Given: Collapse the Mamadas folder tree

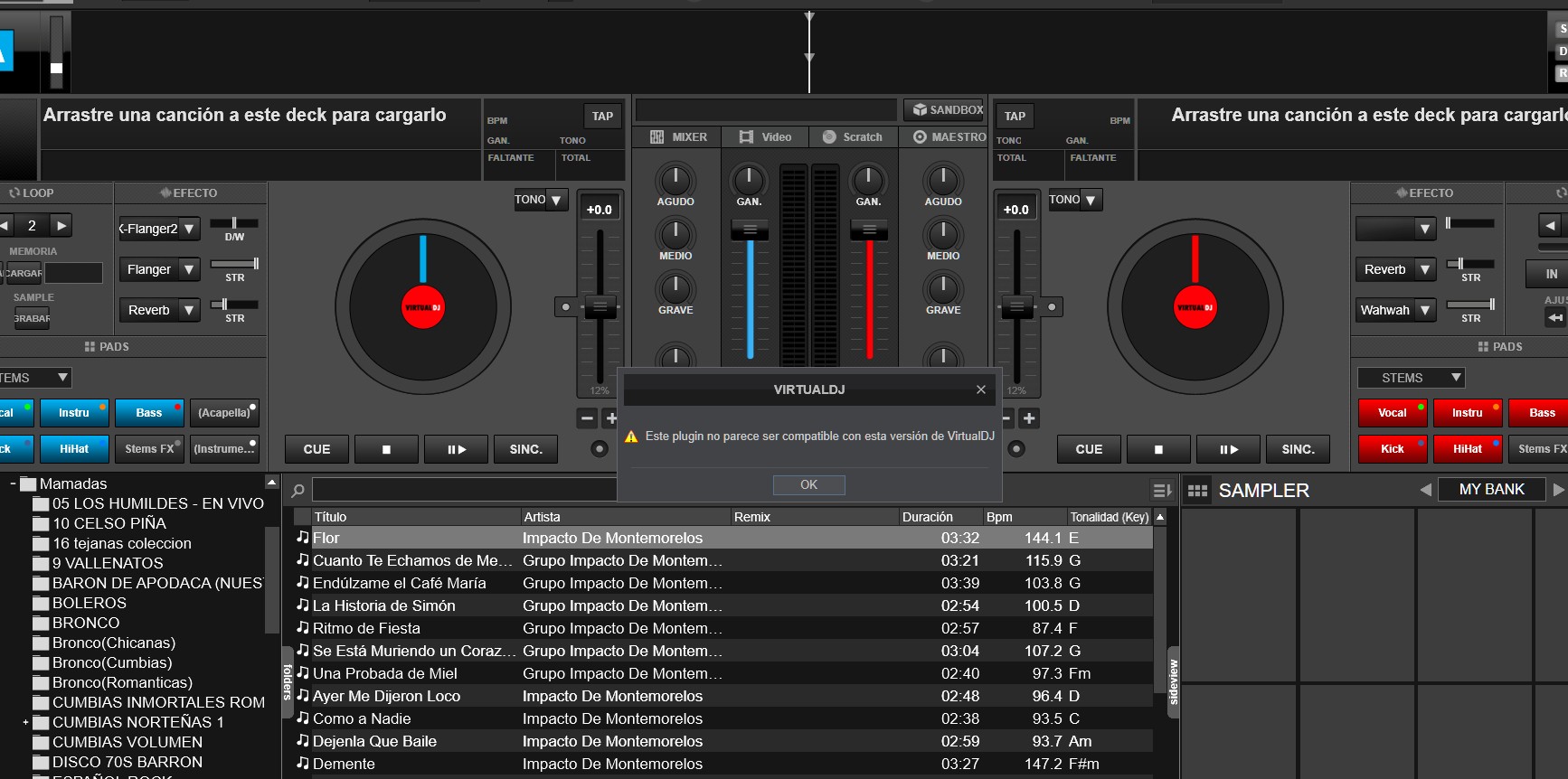Looking at the screenshot, I should 13,483.
